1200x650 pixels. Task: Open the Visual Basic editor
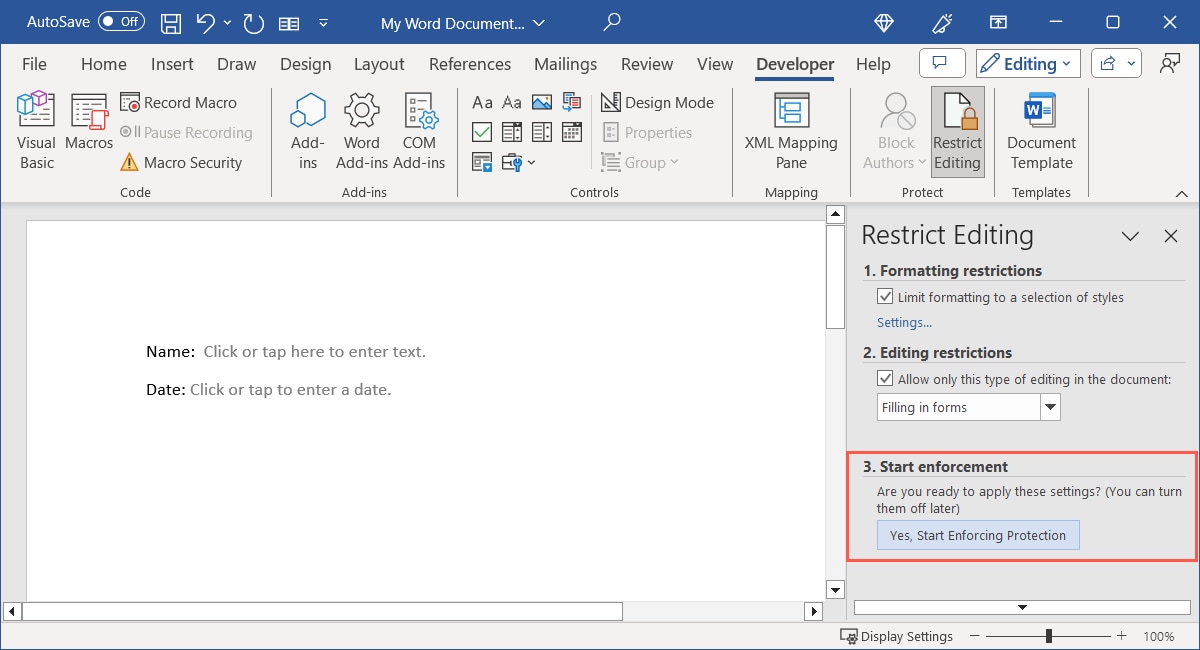(x=35, y=128)
